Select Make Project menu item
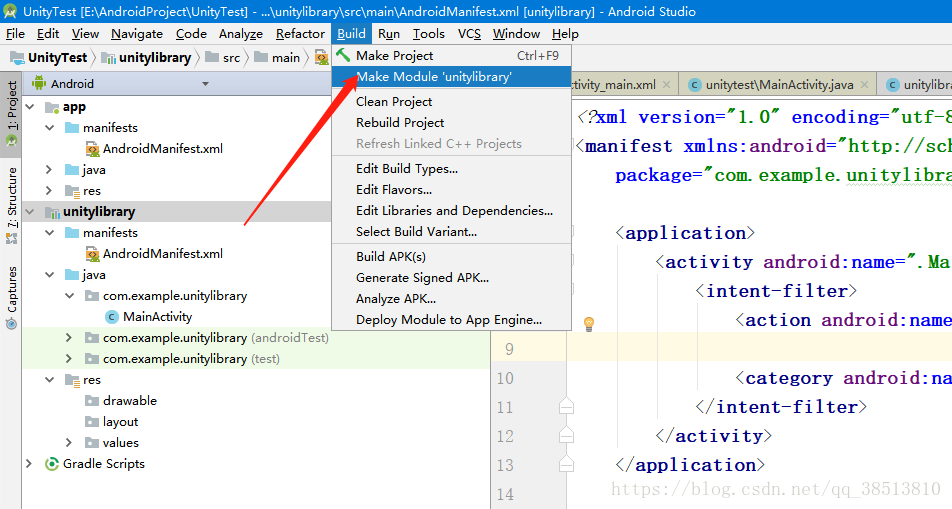This screenshot has height=509, width=952. point(451,56)
